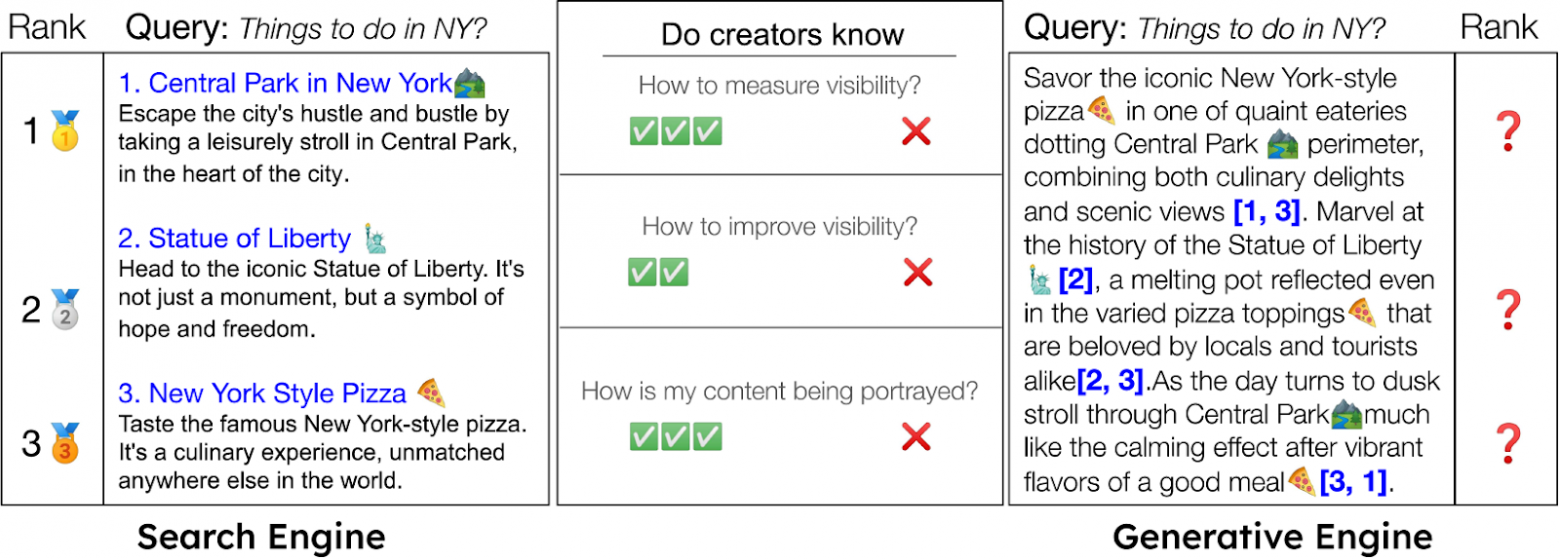Viewport: 1560px width, 559px height.
Task: Click the top red question mark in the Rank column
Action: click(x=1507, y=132)
